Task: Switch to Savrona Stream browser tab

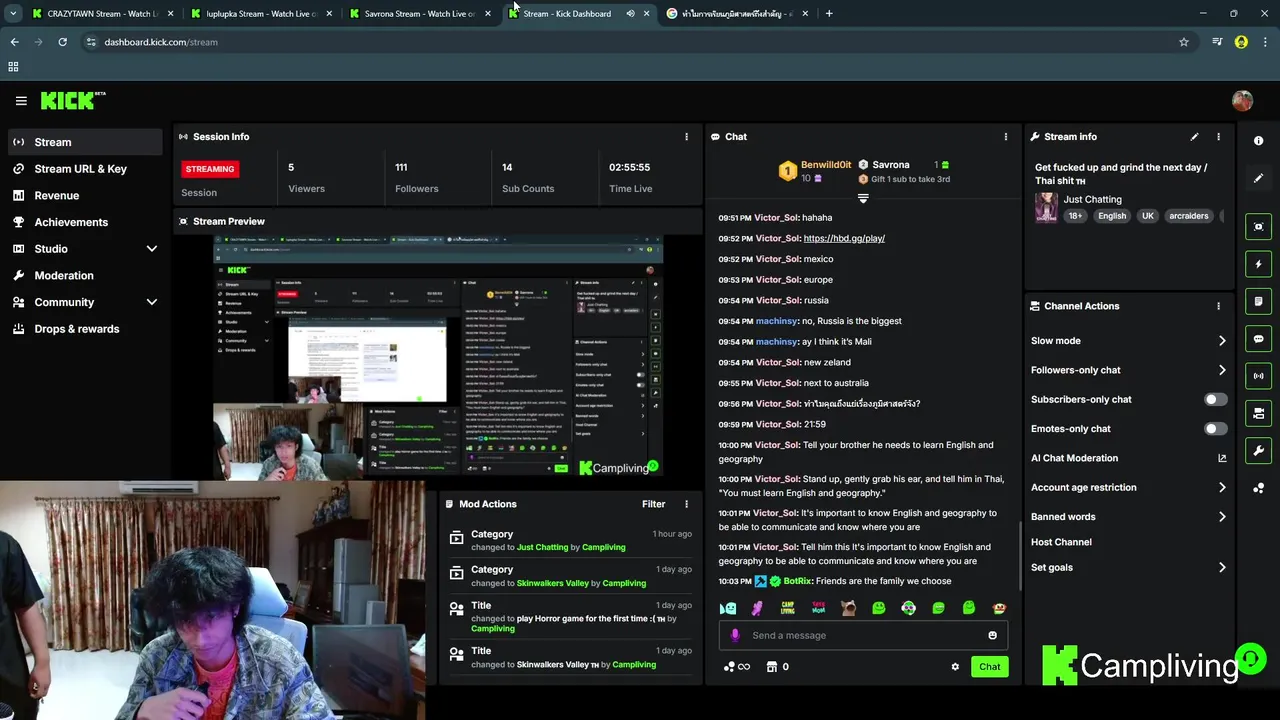Action: tap(418, 14)
